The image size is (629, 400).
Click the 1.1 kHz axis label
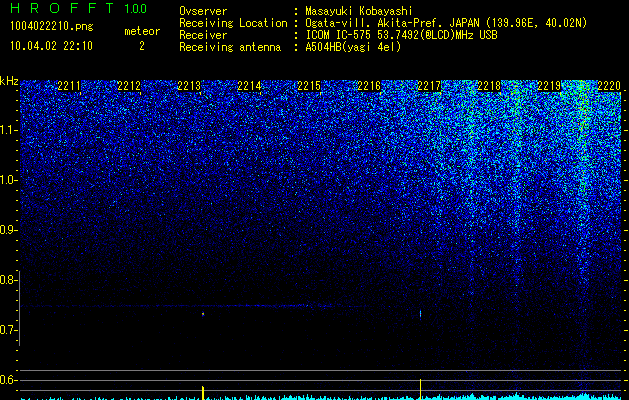click(7, 130)
